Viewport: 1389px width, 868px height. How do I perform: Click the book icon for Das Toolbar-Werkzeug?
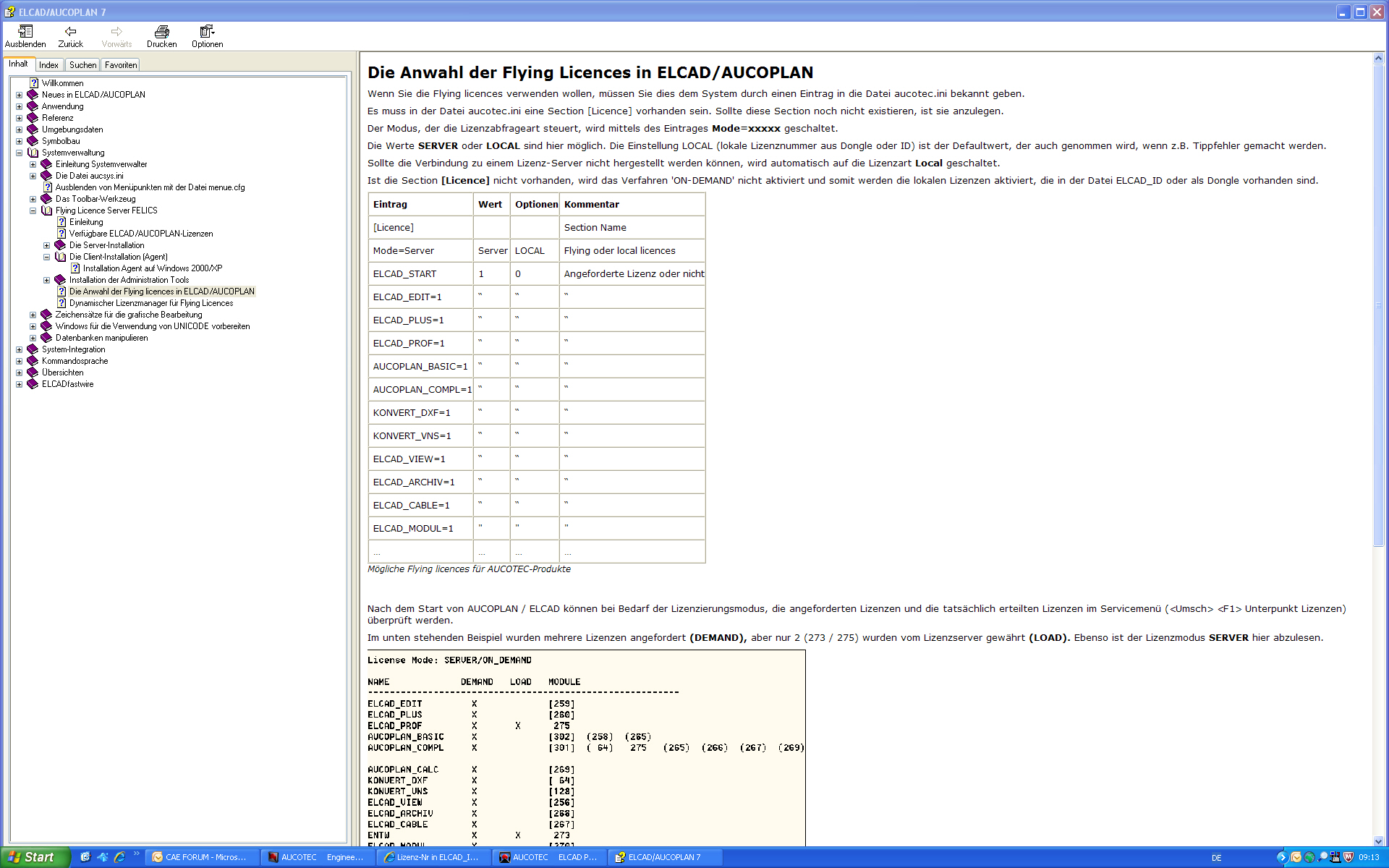pos(46,199)
